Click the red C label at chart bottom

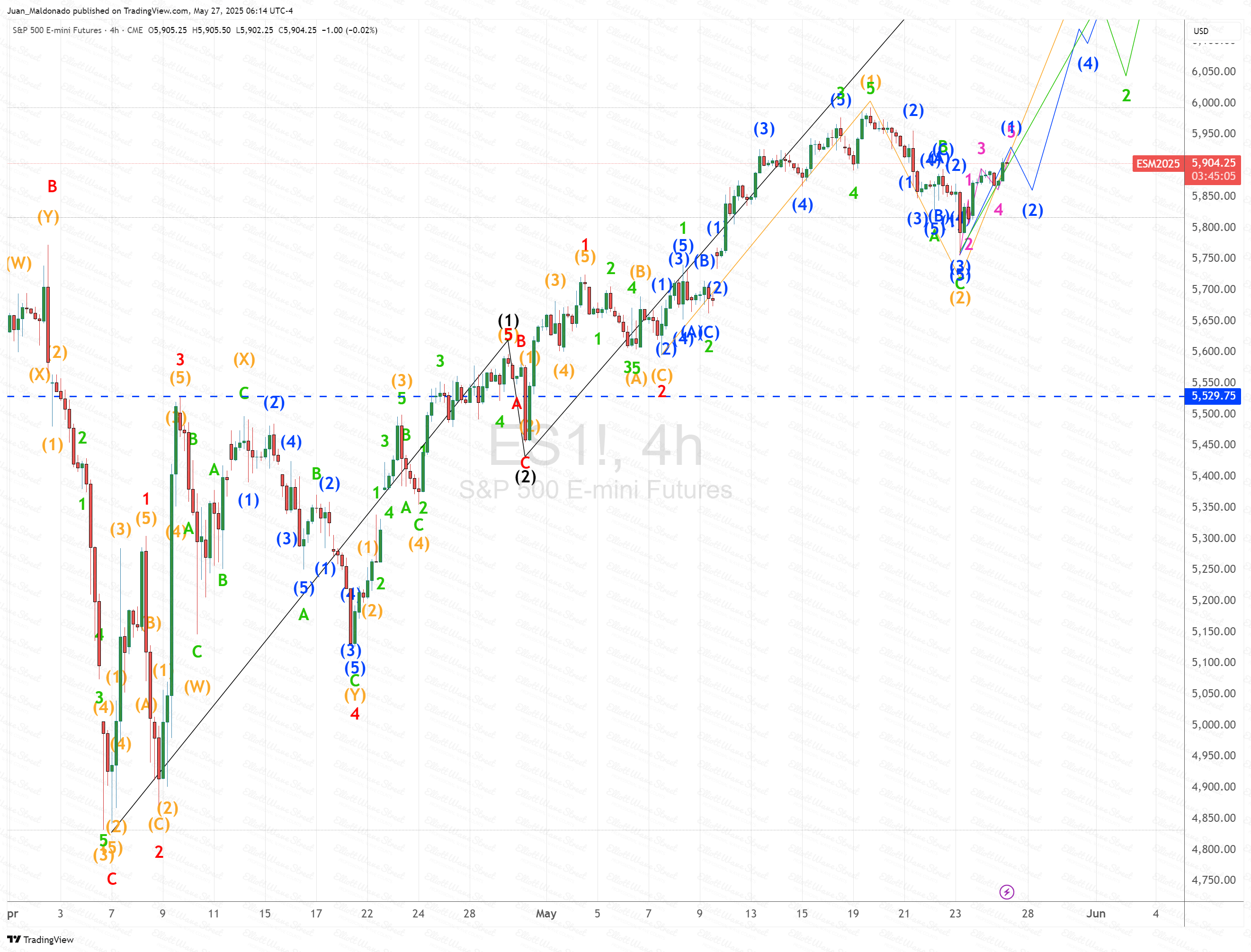tap(112, 879)
